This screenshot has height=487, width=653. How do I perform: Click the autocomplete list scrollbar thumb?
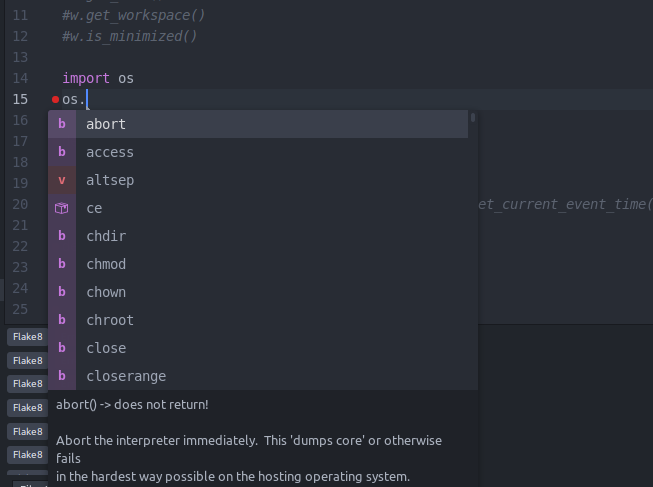click(473, 117)
